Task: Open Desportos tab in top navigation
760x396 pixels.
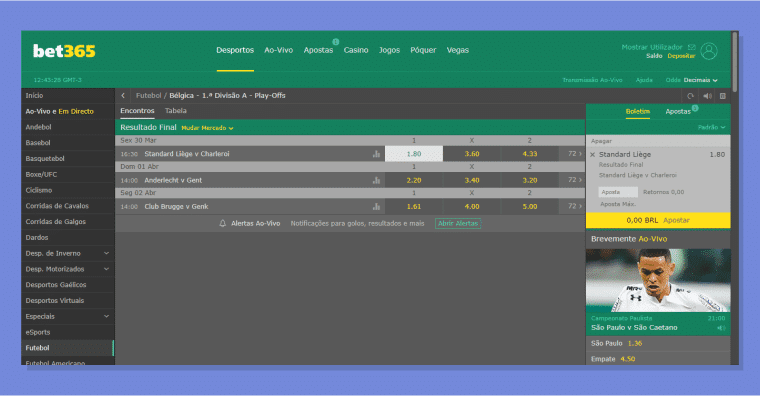Action: (235, 50)
